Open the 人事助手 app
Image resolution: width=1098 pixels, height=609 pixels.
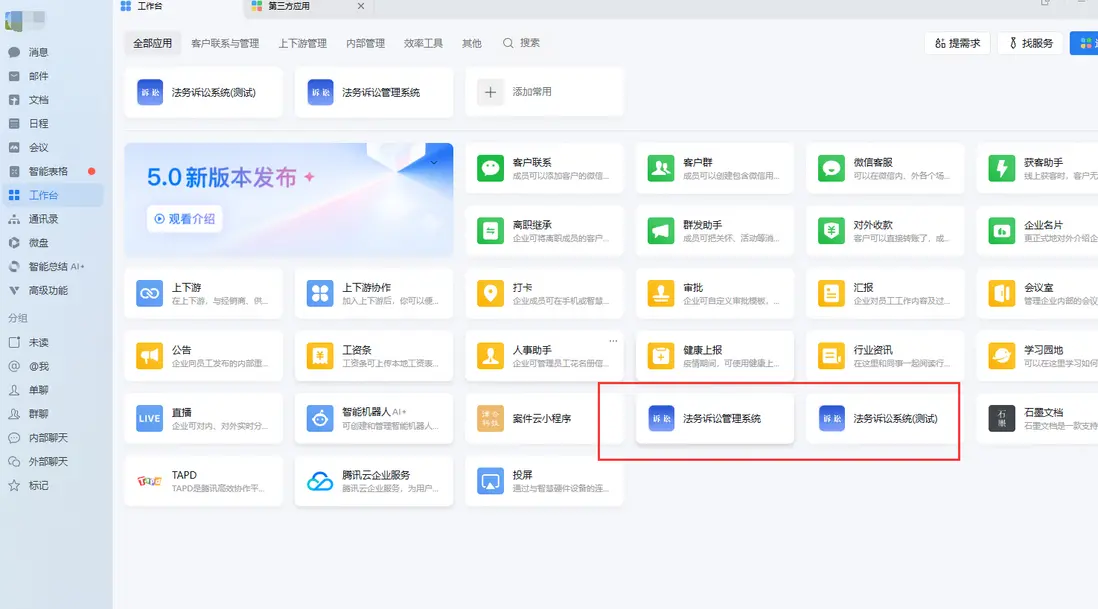point(544,356)
